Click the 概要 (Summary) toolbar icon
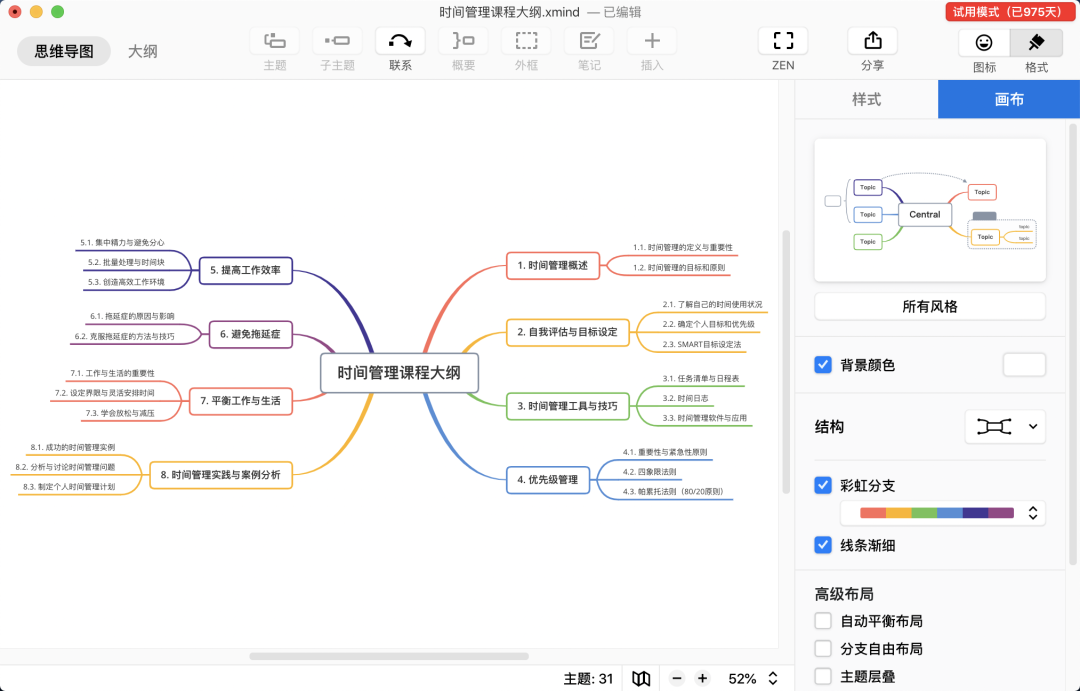This screenshot has width=1080, height=691. pyautogui.click(x=463, y=41)
